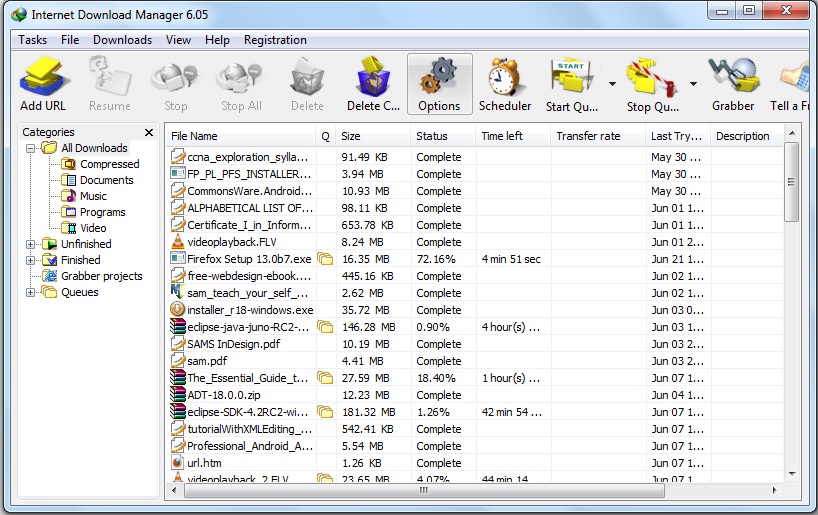Select the videoplayback.FLV VLC cone icon
This screenshot has height=515, width=818.
point(178,242)
